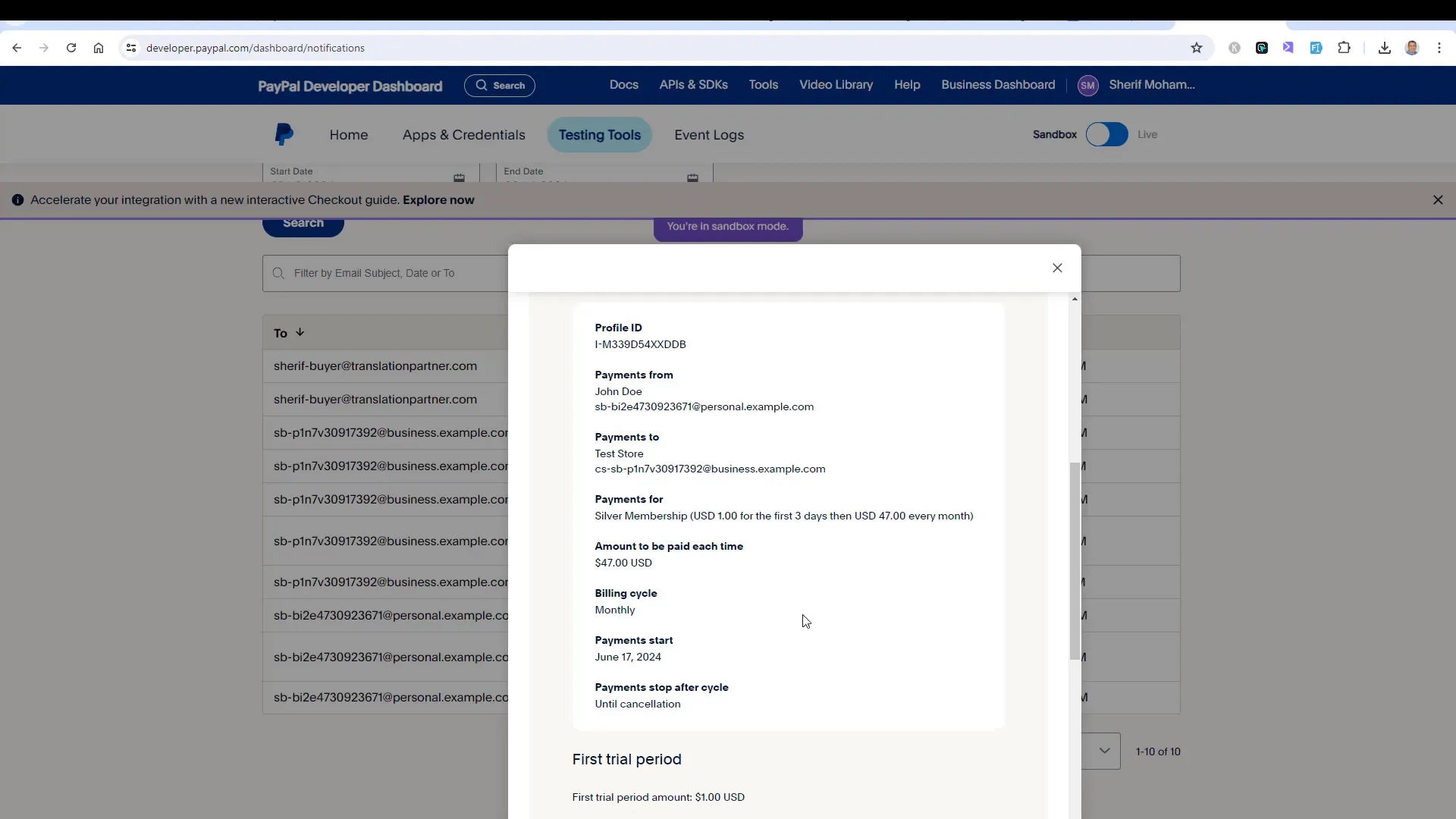
Task: Open the Chrome three-dot menu
Action: [1439, 48]
